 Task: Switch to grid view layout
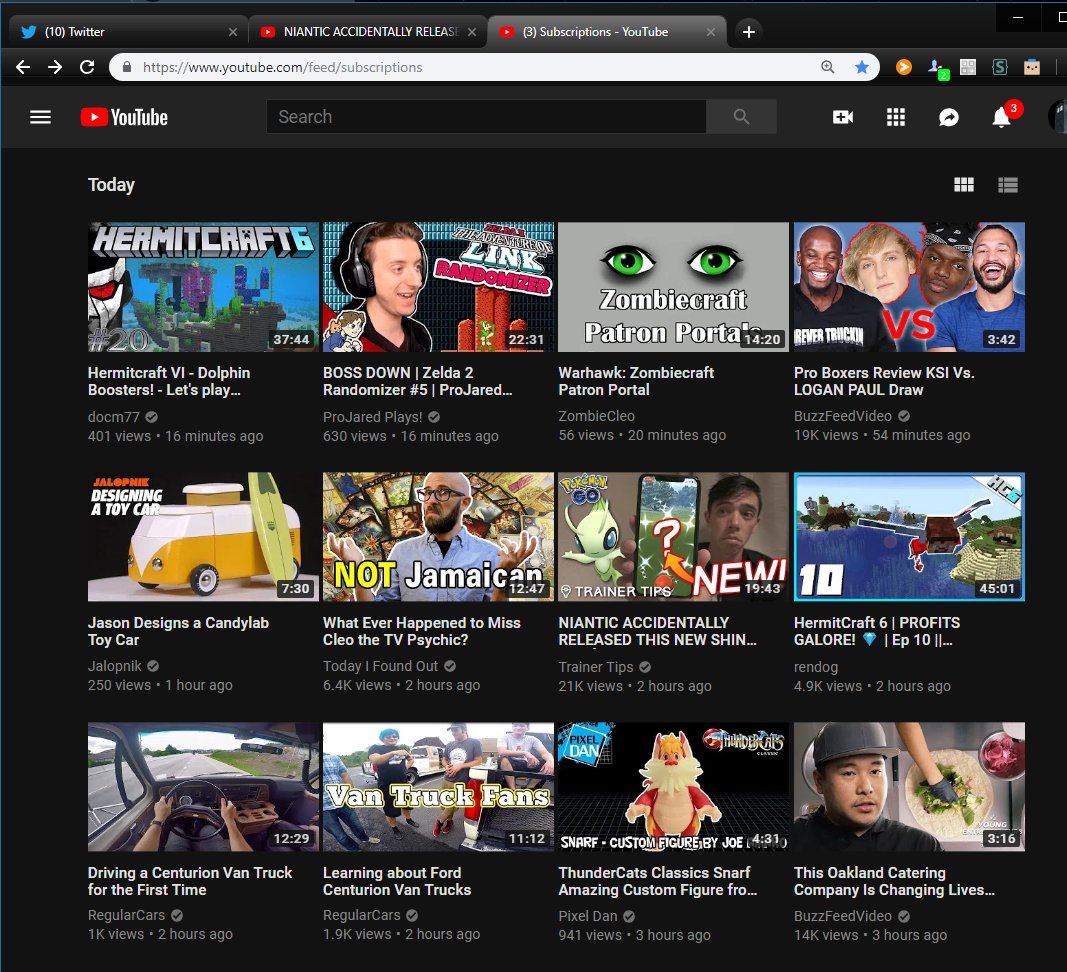click(x=964, y=184)
